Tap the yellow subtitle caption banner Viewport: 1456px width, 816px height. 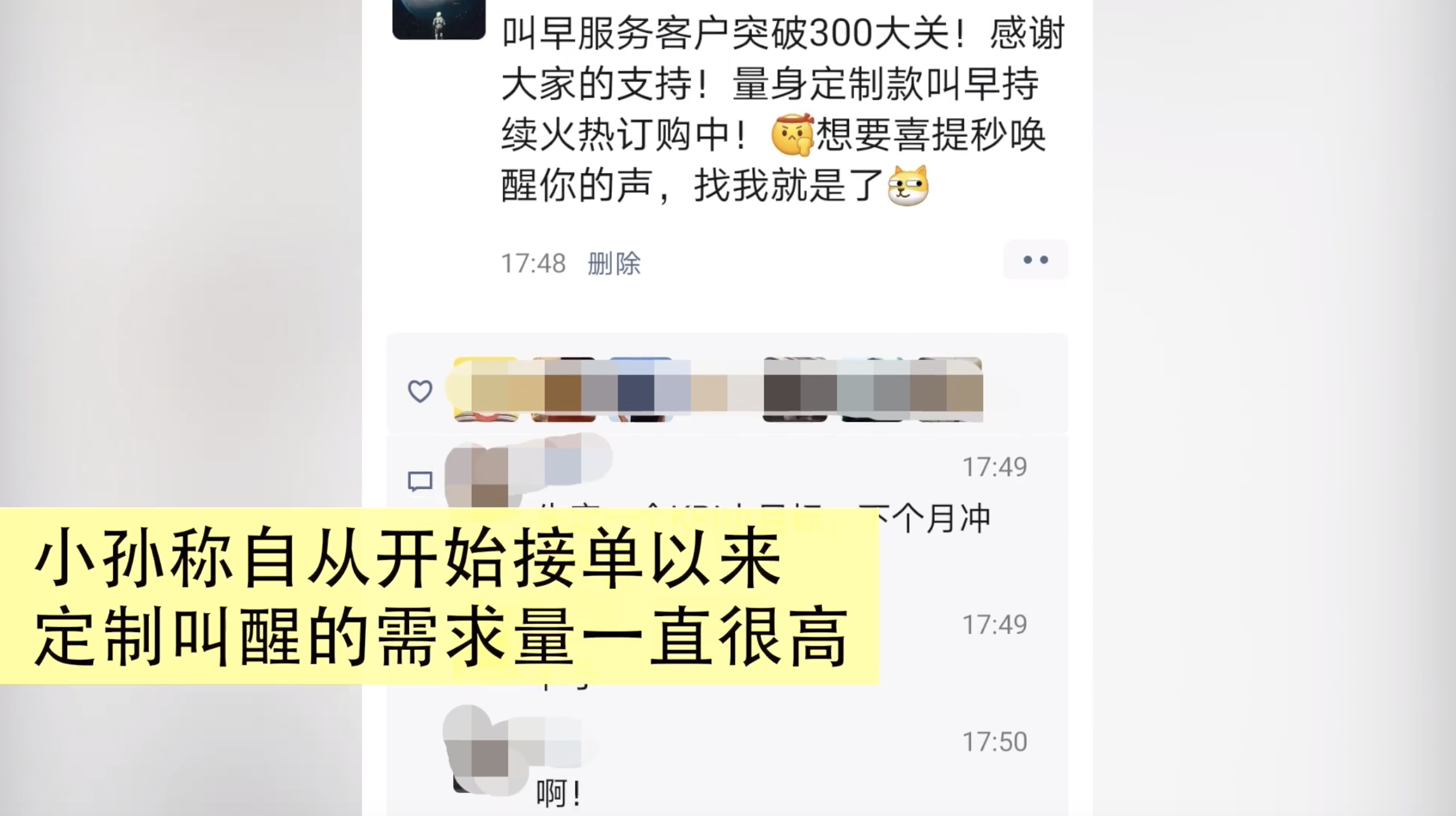click(440, 596)
